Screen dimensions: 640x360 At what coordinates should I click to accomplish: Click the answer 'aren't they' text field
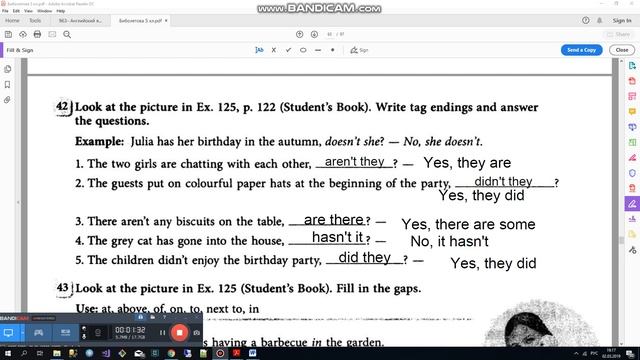[x=354, y=162]
